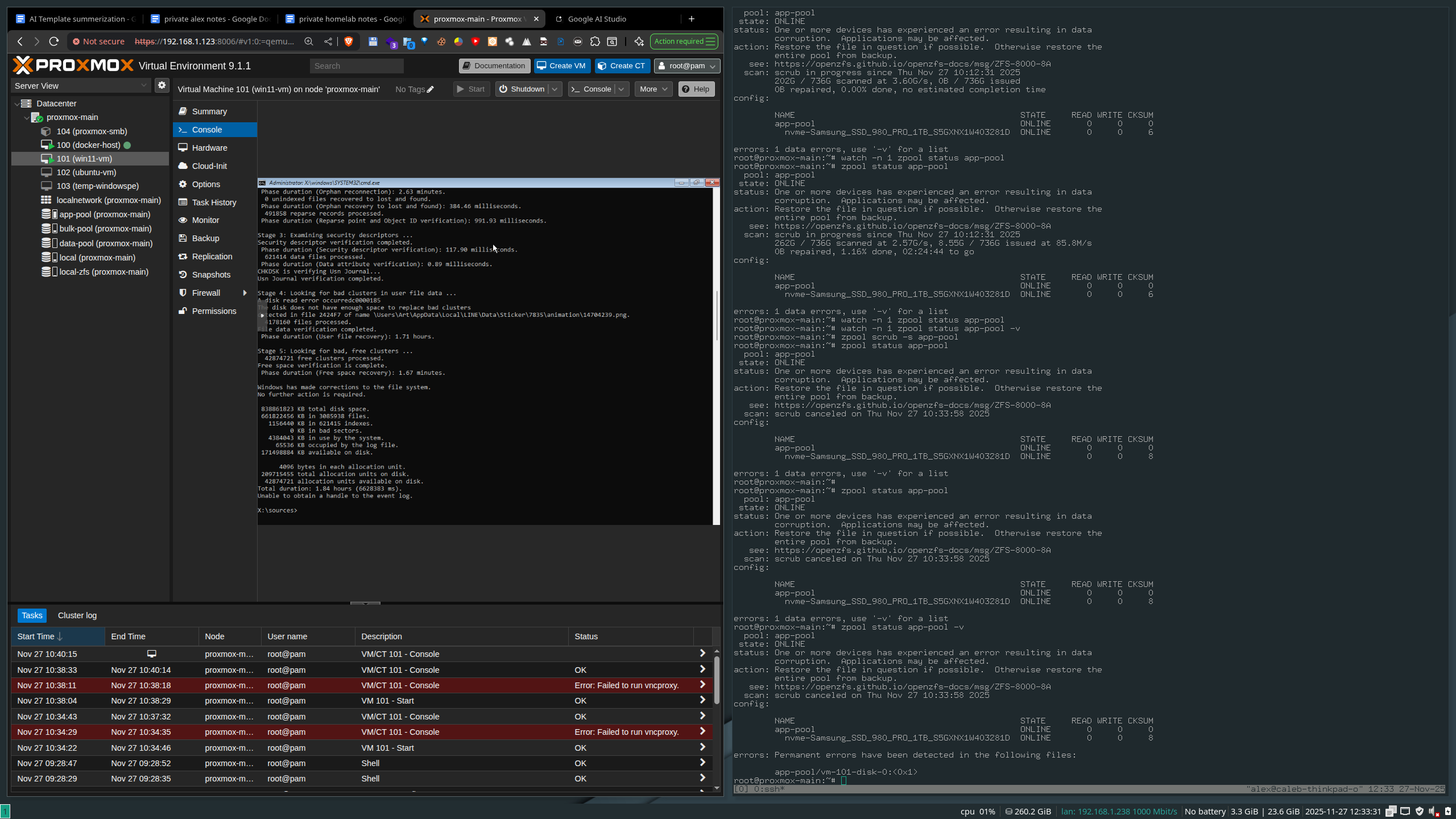
Task: Open a new browser tab with plus
Action: [x=692, y=19]
